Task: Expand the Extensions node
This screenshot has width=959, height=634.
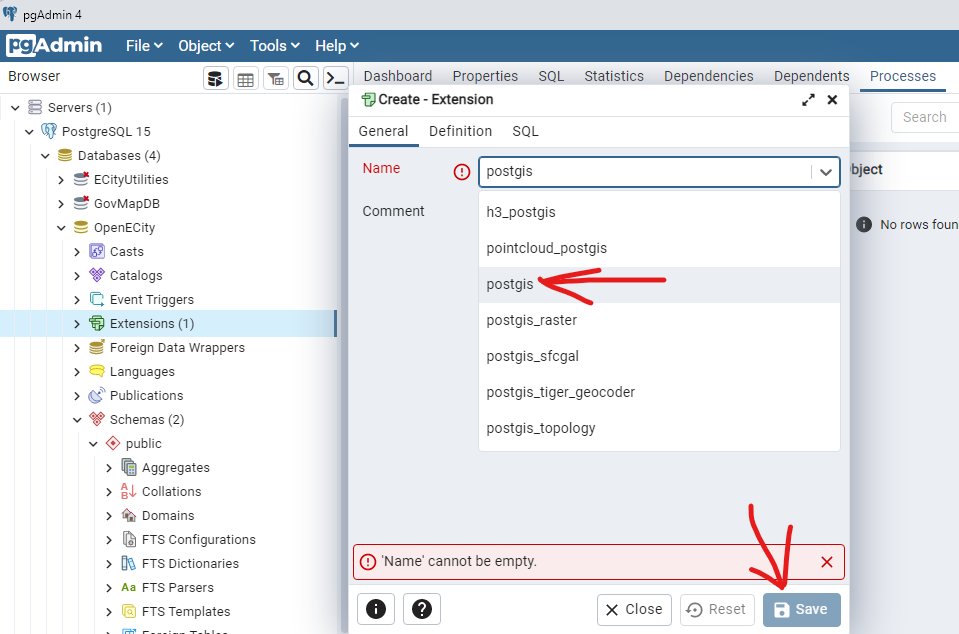Action: pos(76,323)
